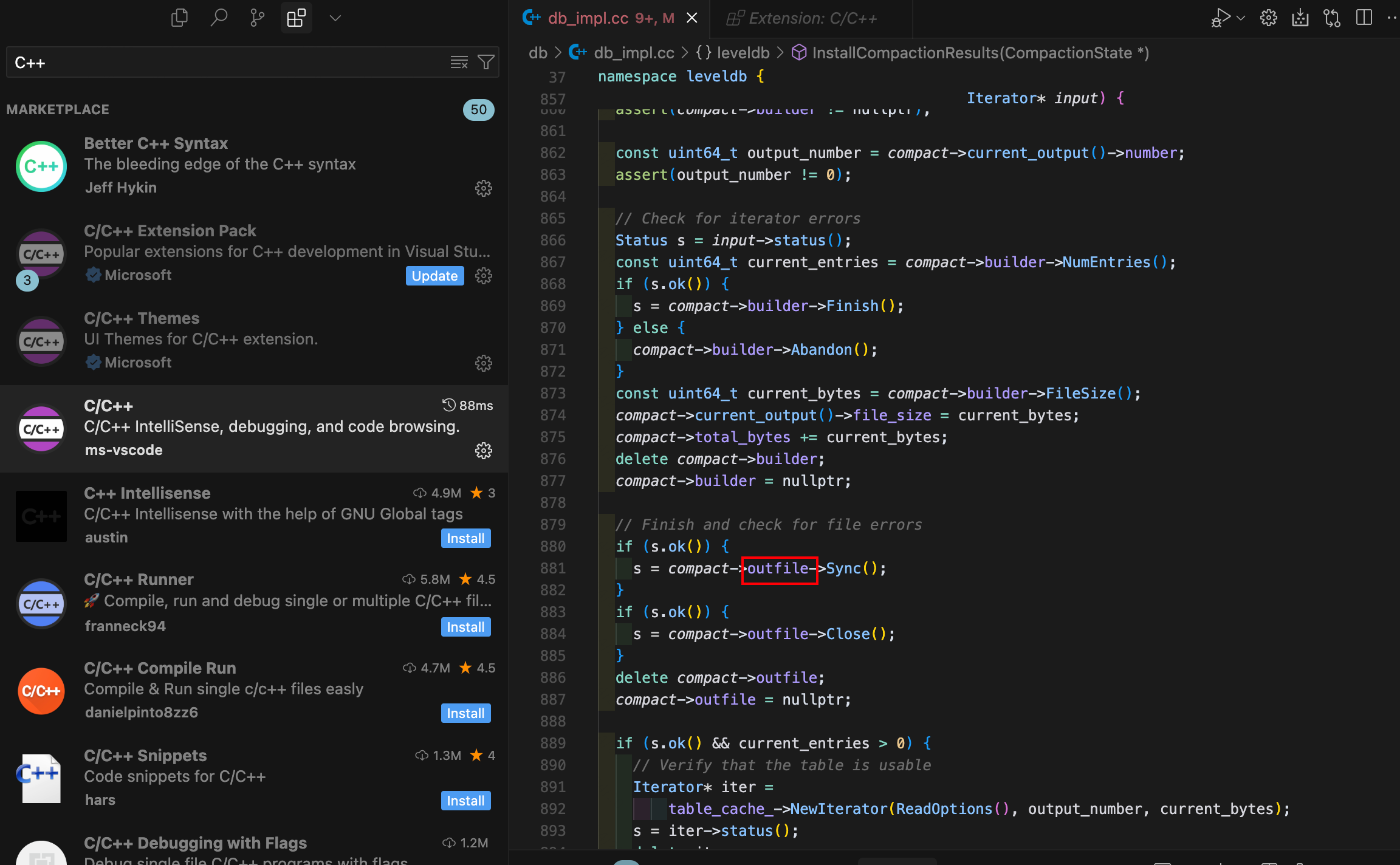
Task: Open the filter extensions funnel
Action: click(x=486, y=62)
